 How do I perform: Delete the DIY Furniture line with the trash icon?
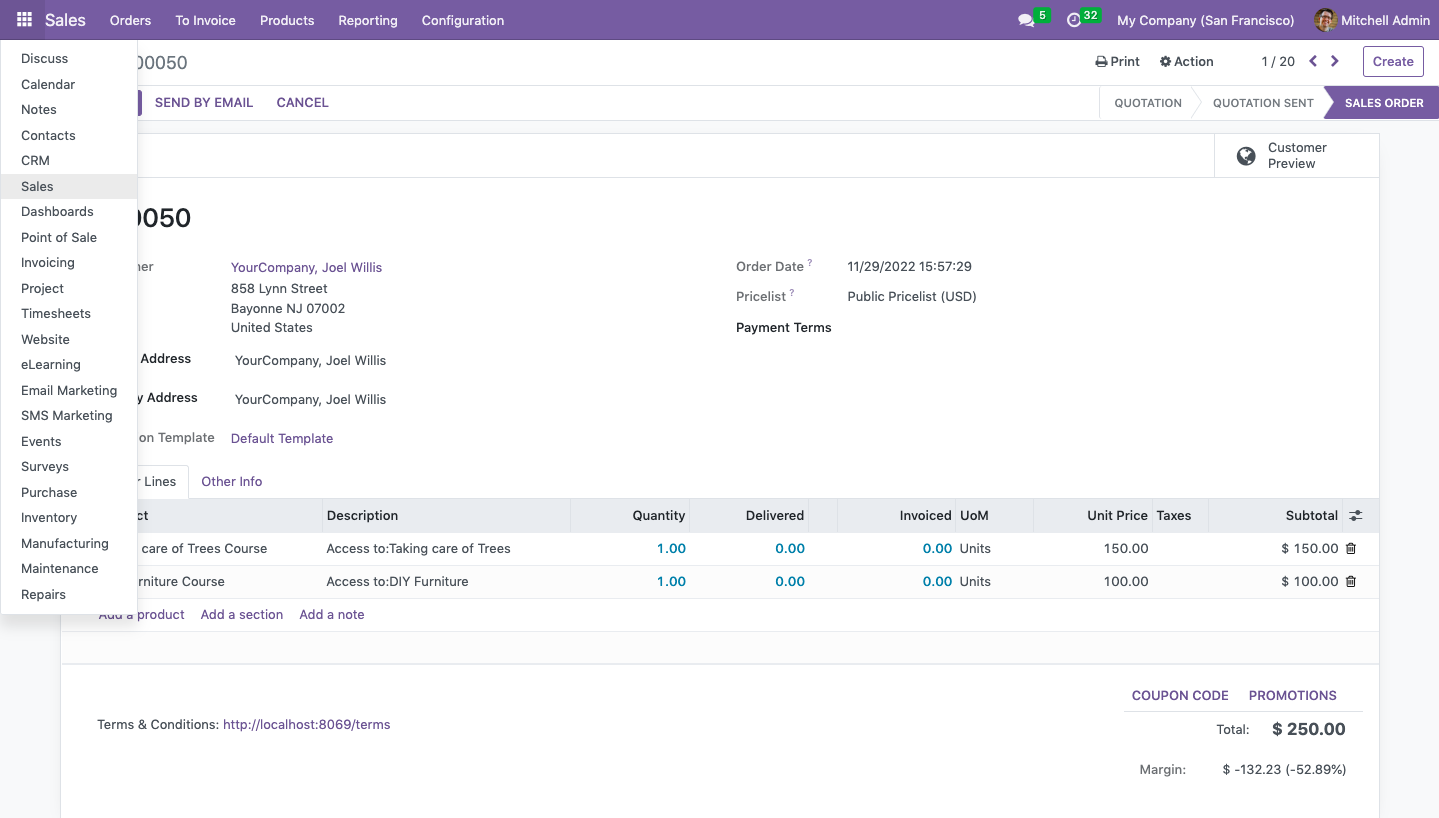(x=1350, y=581)
